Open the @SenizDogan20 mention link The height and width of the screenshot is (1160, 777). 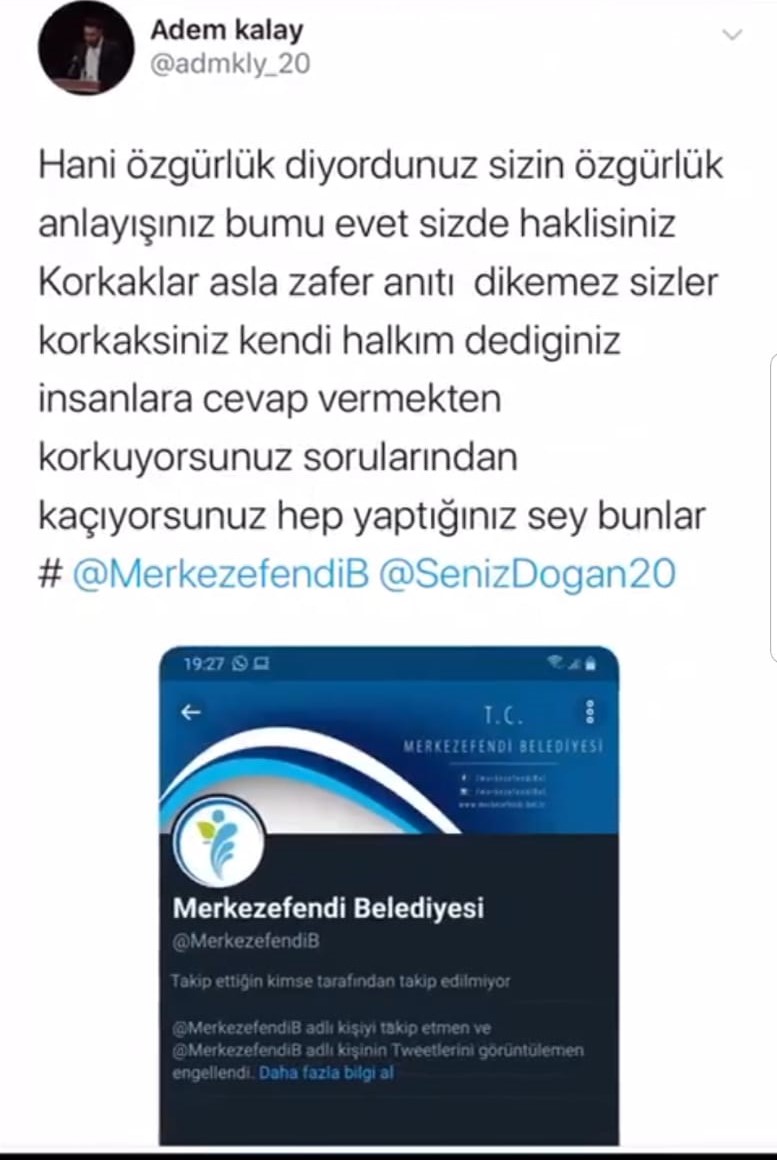coord(527,574)
